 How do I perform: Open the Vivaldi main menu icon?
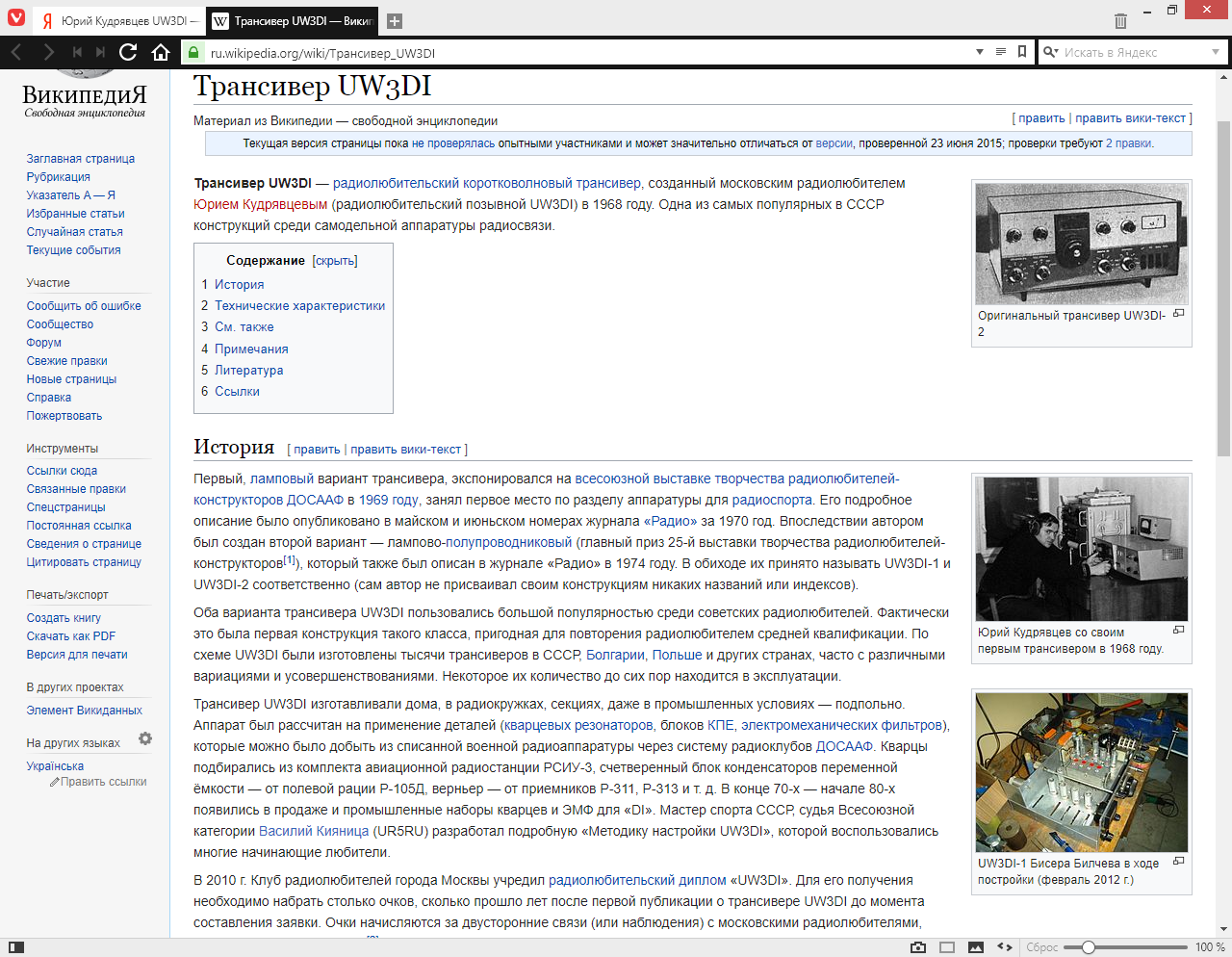(15, 18)
